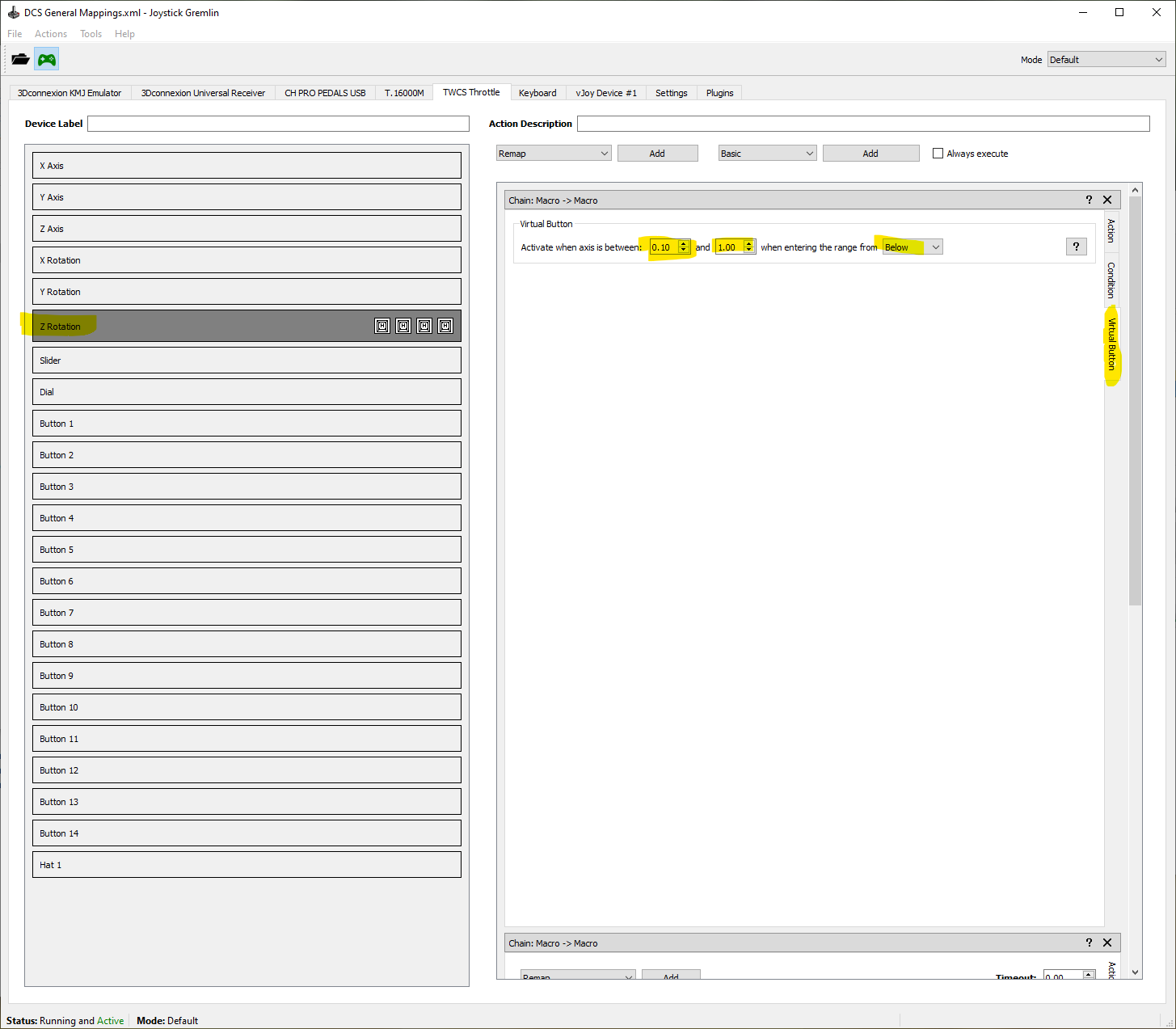
Task: Click the leftmost macro icon on Z Rotation
Action: coord(382,326)
